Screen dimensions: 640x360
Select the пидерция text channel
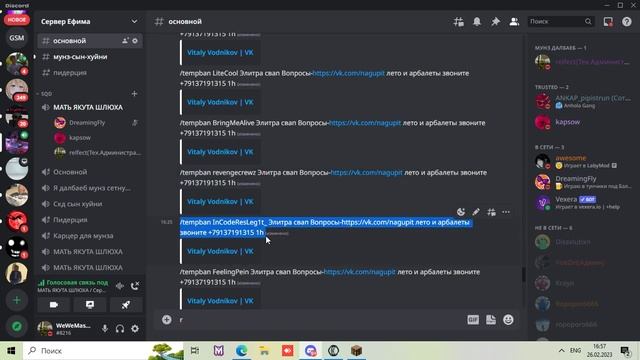coord(90,73)
